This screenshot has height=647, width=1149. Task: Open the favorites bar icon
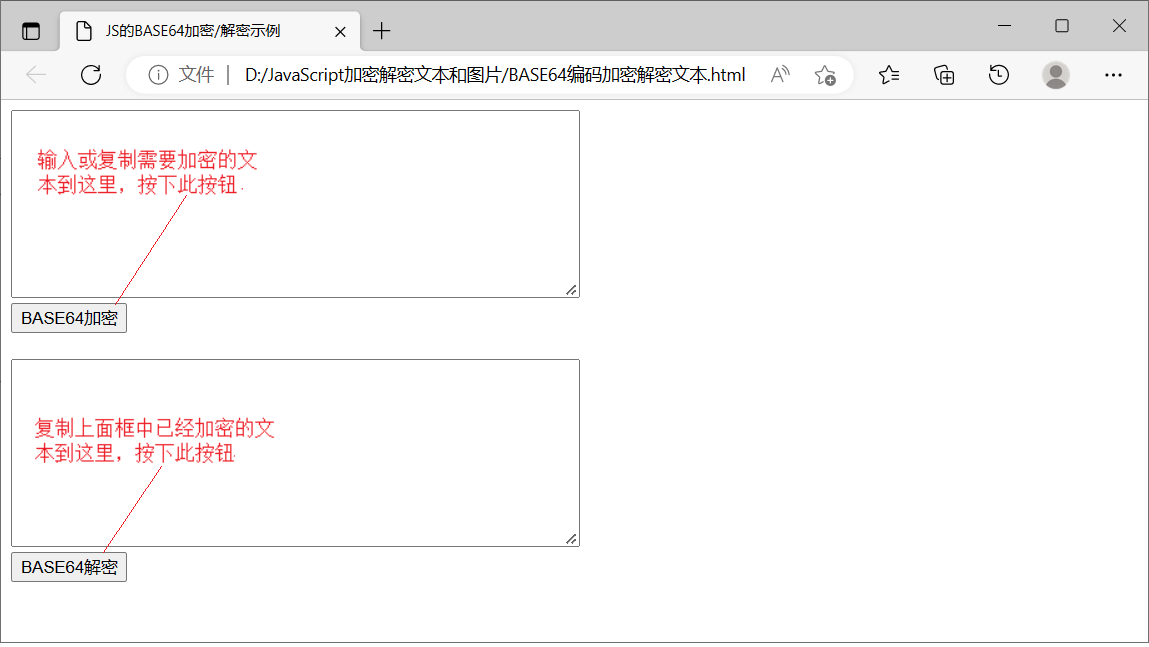pyautogui.click(x=888, y=74)
